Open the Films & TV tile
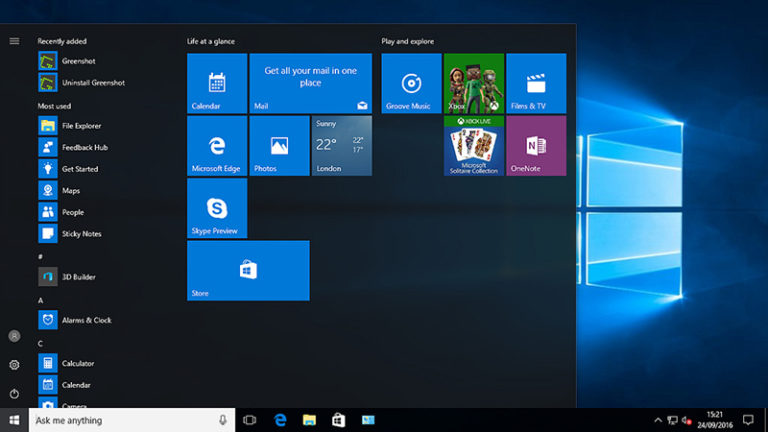The width and height of the screenshot is (768, 432). click(x=536, y=84)
